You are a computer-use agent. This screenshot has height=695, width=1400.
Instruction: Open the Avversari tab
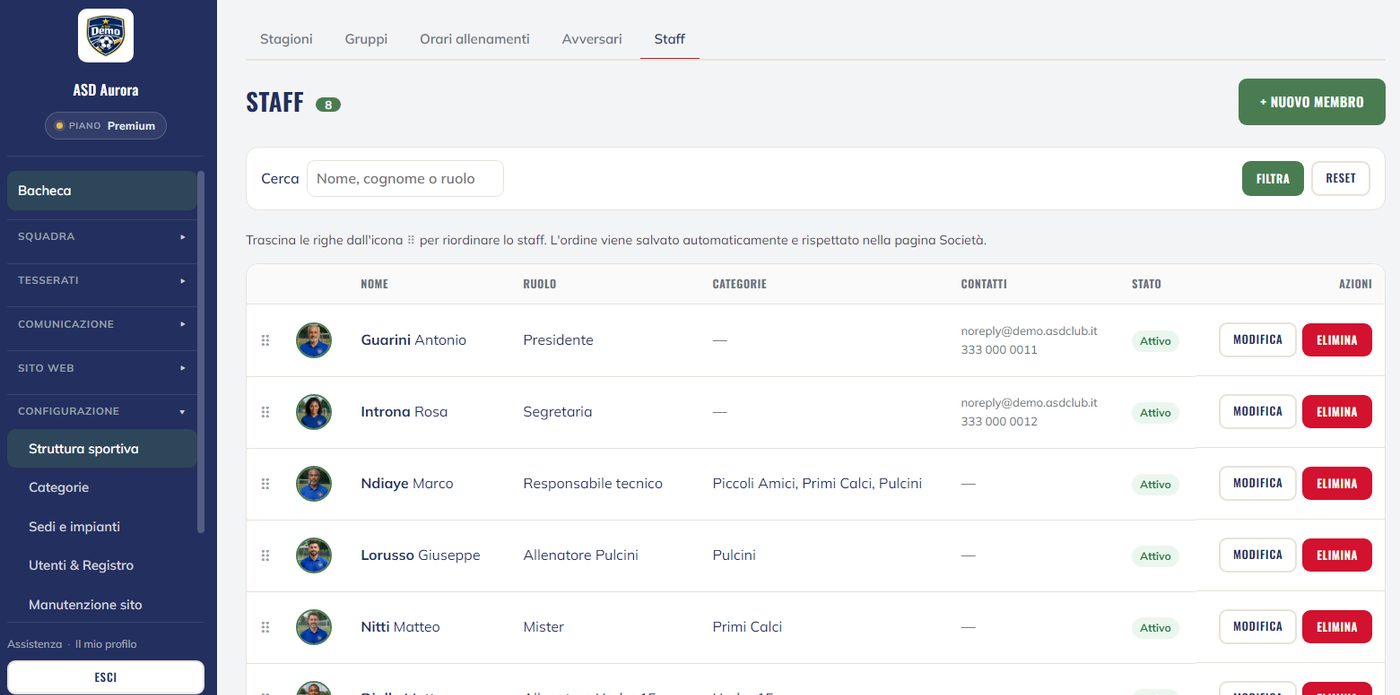pyautogui.click(x=592, y=39)
